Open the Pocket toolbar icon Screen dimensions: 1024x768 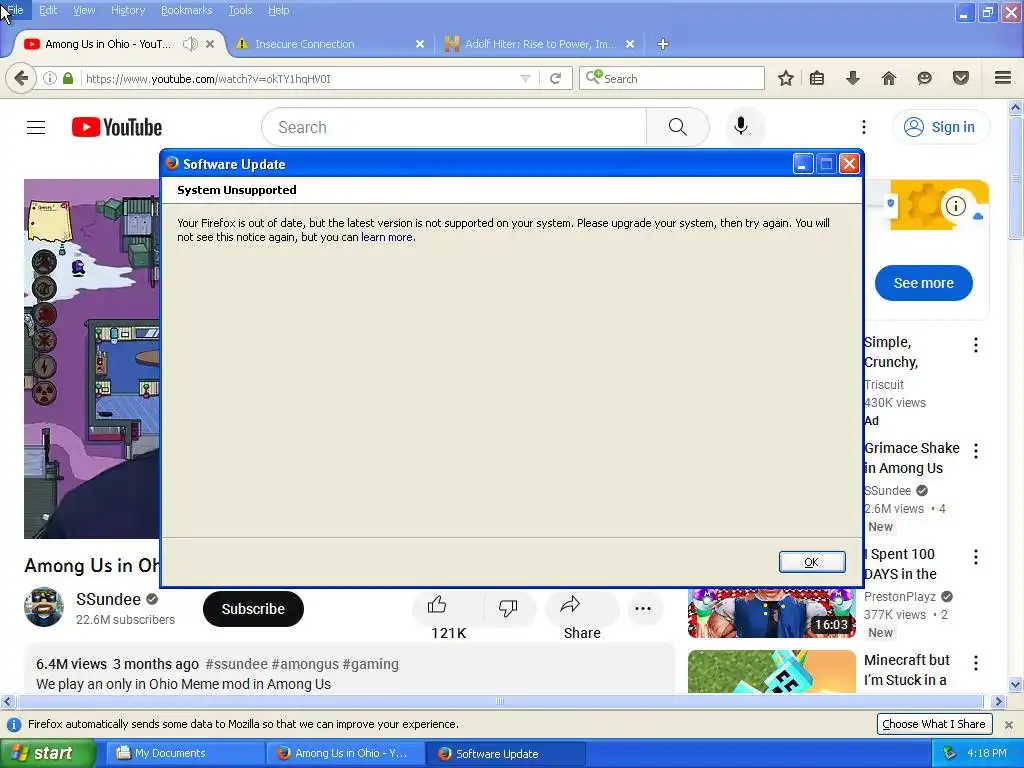click(x=961, y=78)
